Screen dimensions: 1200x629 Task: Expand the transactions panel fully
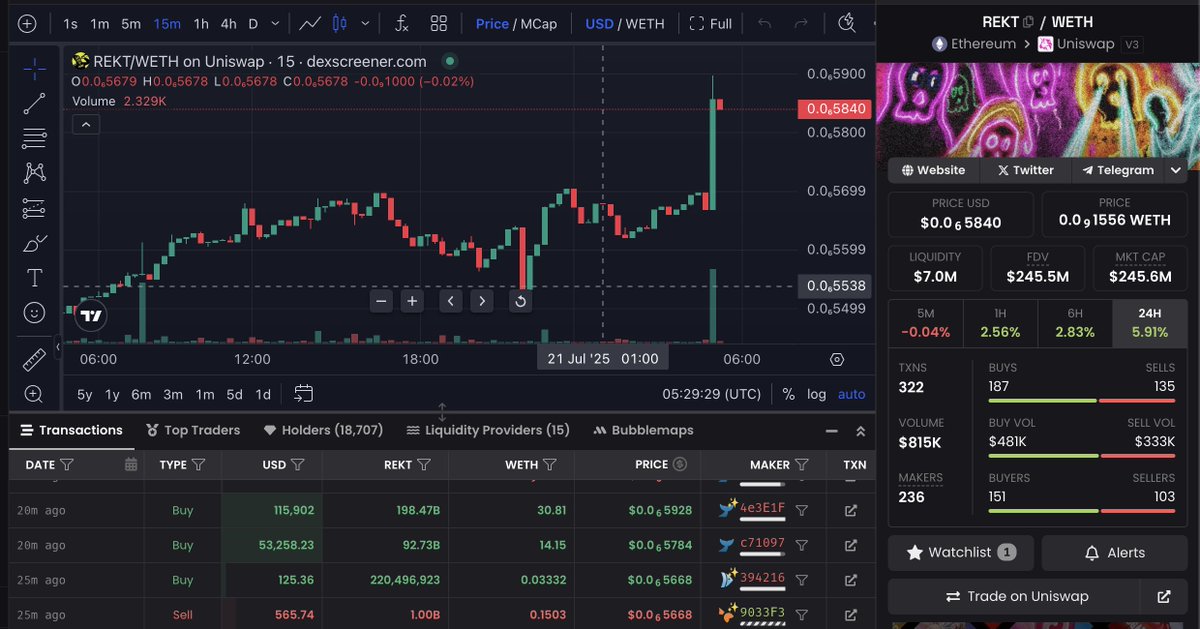point(860,431)
